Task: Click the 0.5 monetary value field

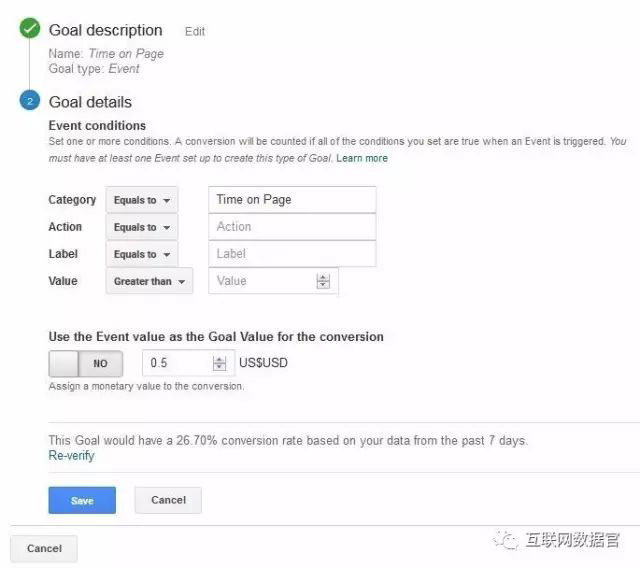Action: [x=177, y=363]
